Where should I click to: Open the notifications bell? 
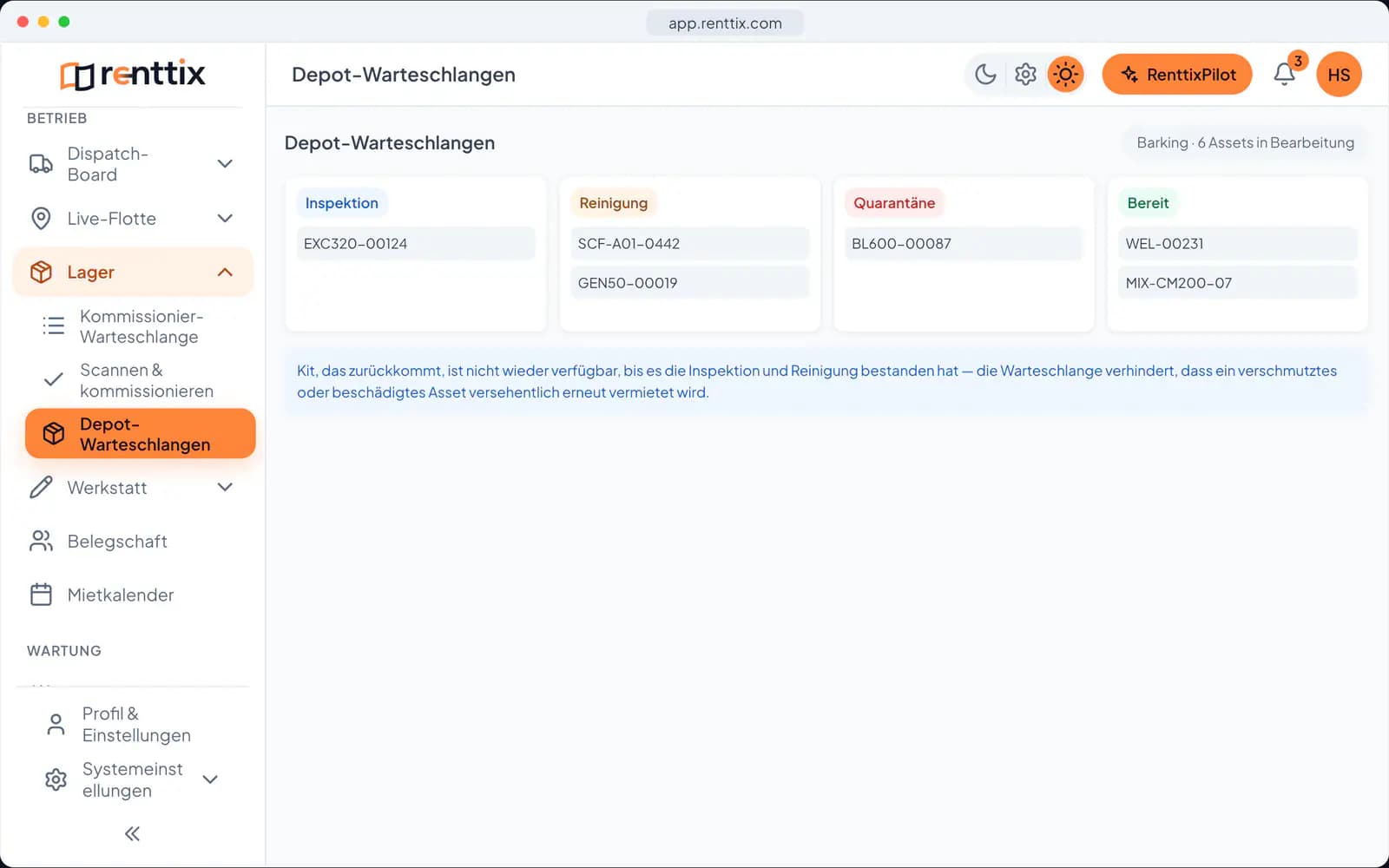1285,75
